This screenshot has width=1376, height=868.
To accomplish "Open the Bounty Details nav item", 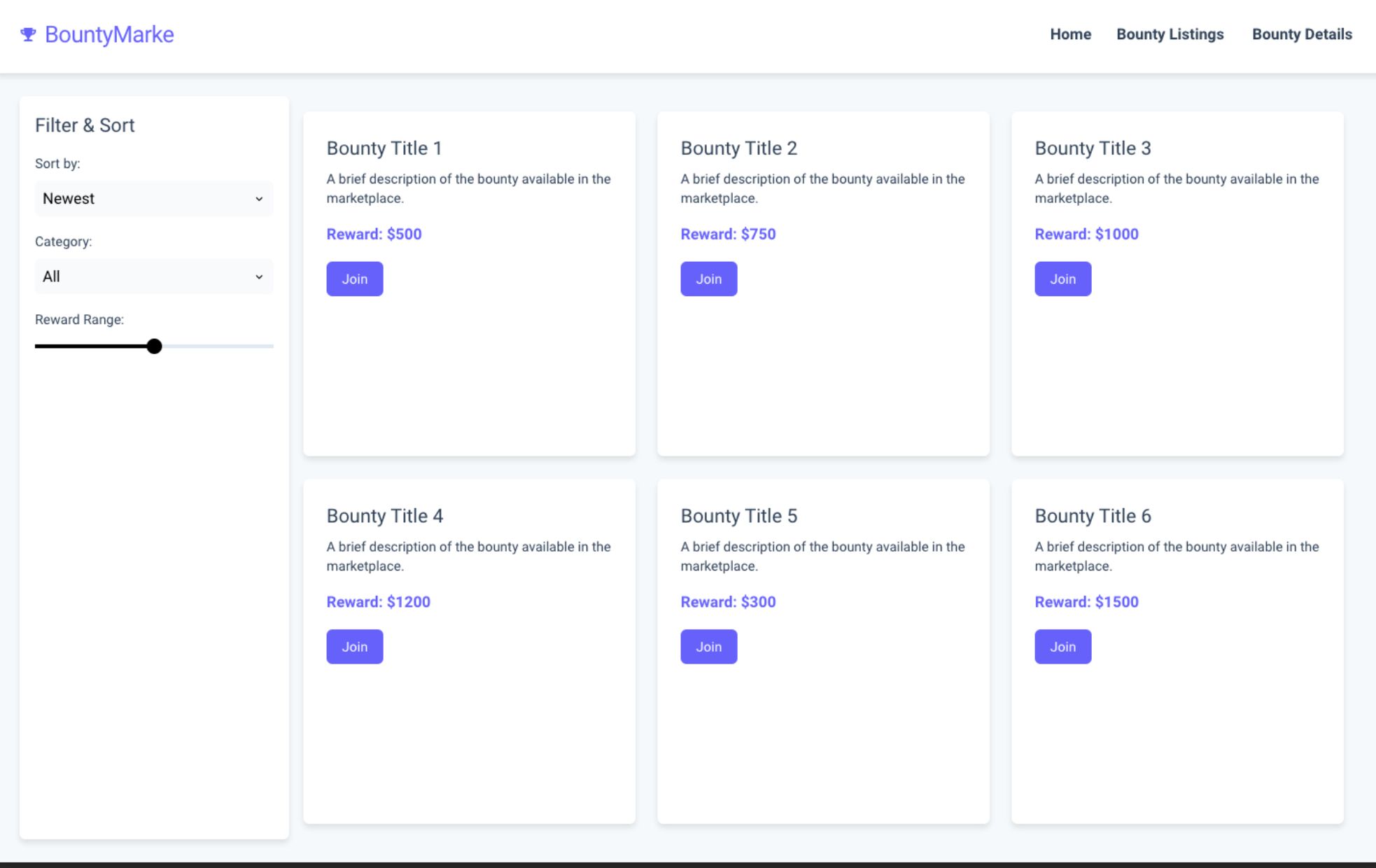I will (x=1302, y=34).
